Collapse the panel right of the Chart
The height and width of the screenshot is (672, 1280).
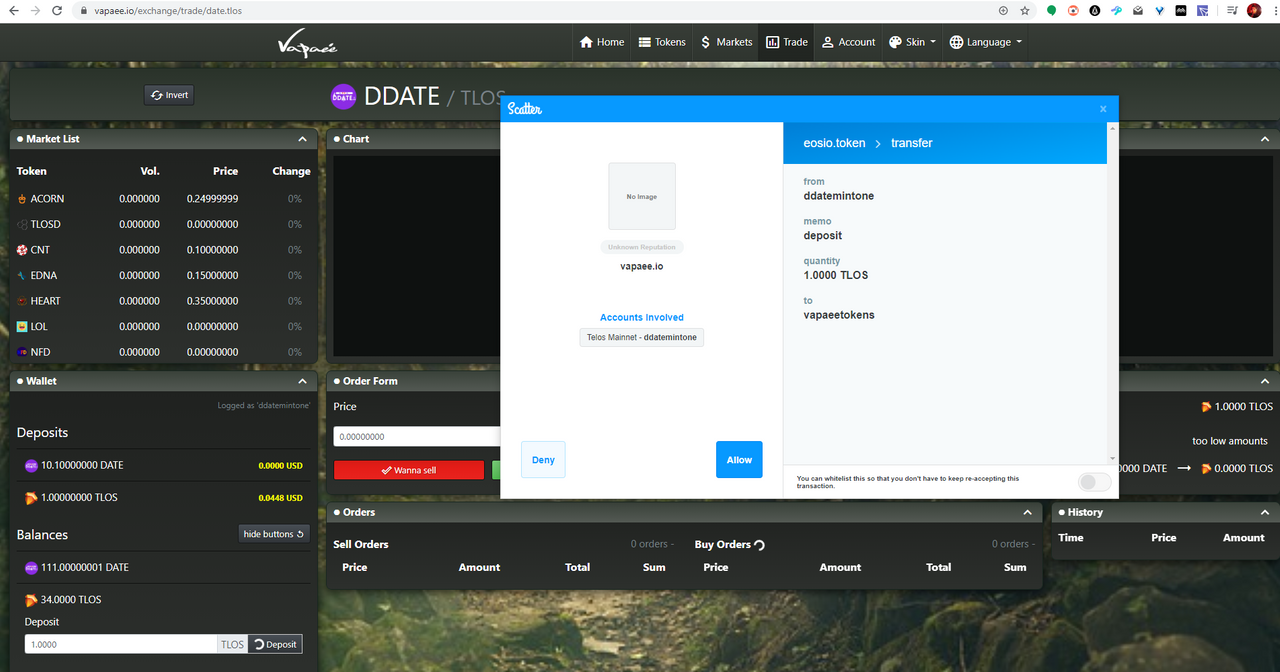(x=1265, y=139)
